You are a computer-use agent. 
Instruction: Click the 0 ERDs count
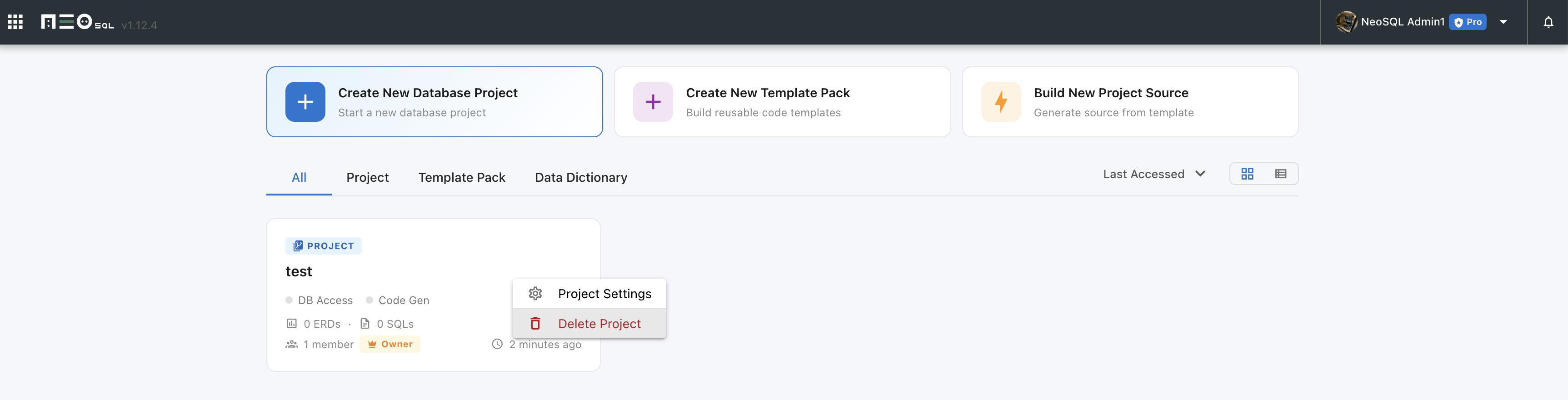pyautogui.click(x=314, y=324)
